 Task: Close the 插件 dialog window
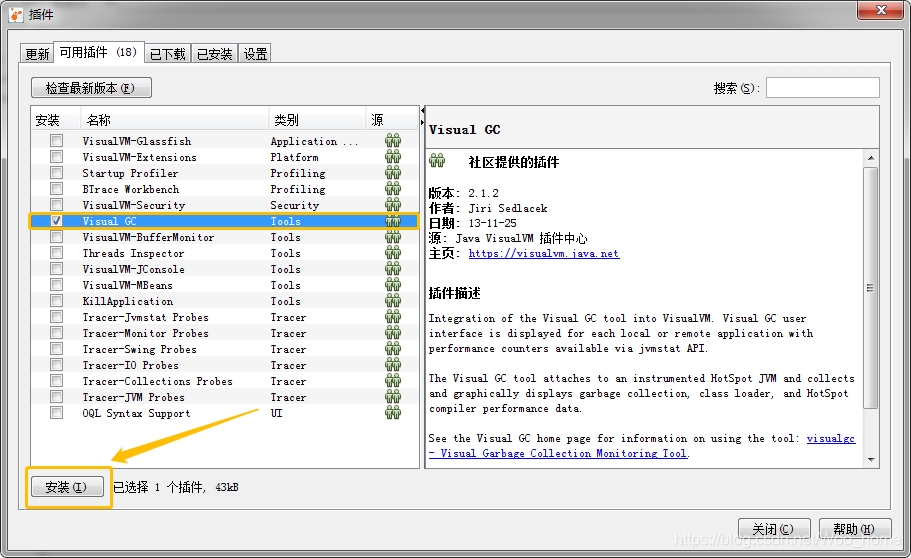point(880,10)
